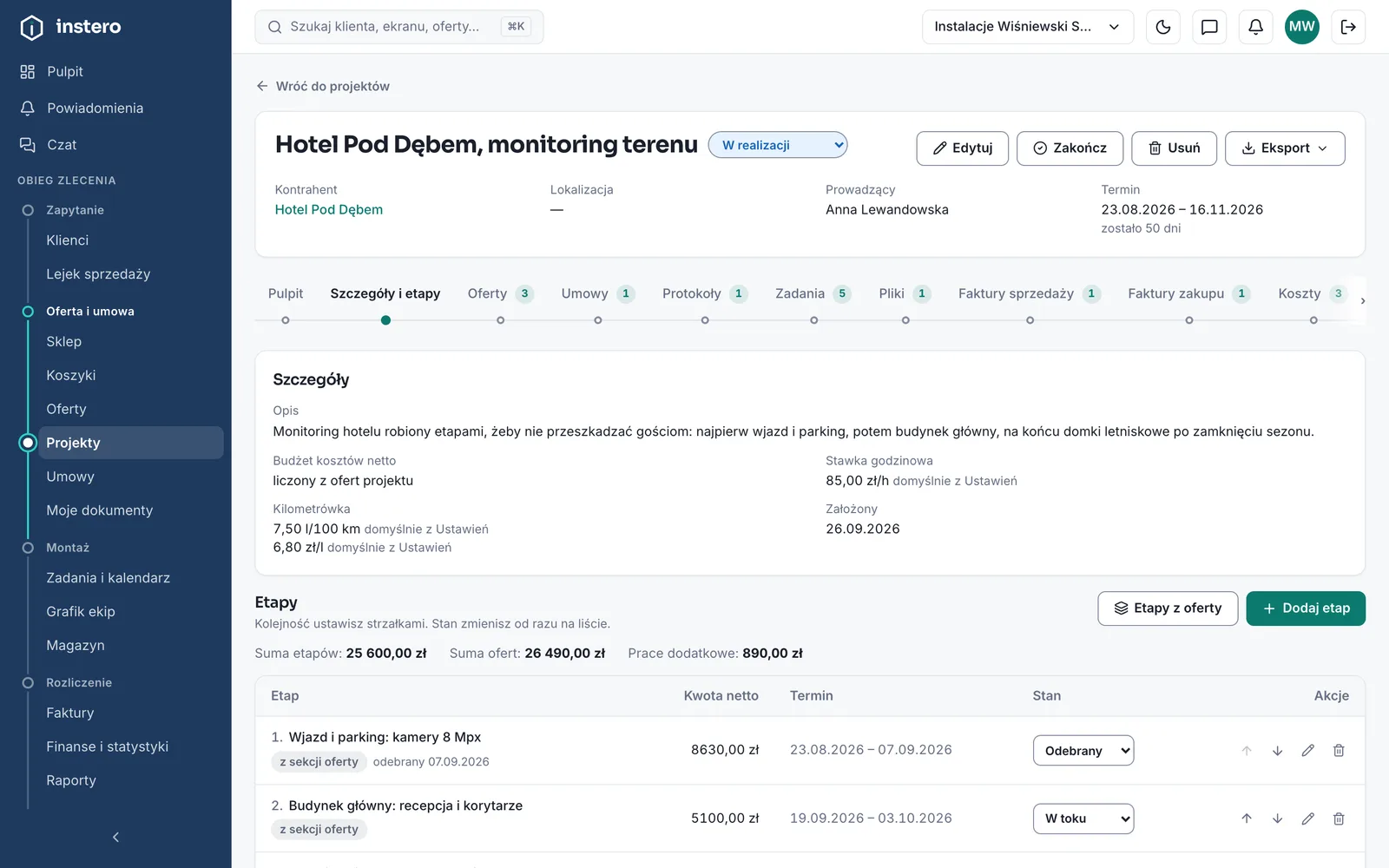The image size is (1389, 868).
Task: Open company selector Instalacje Wiśniewski
Action: tap(1028, 27)
